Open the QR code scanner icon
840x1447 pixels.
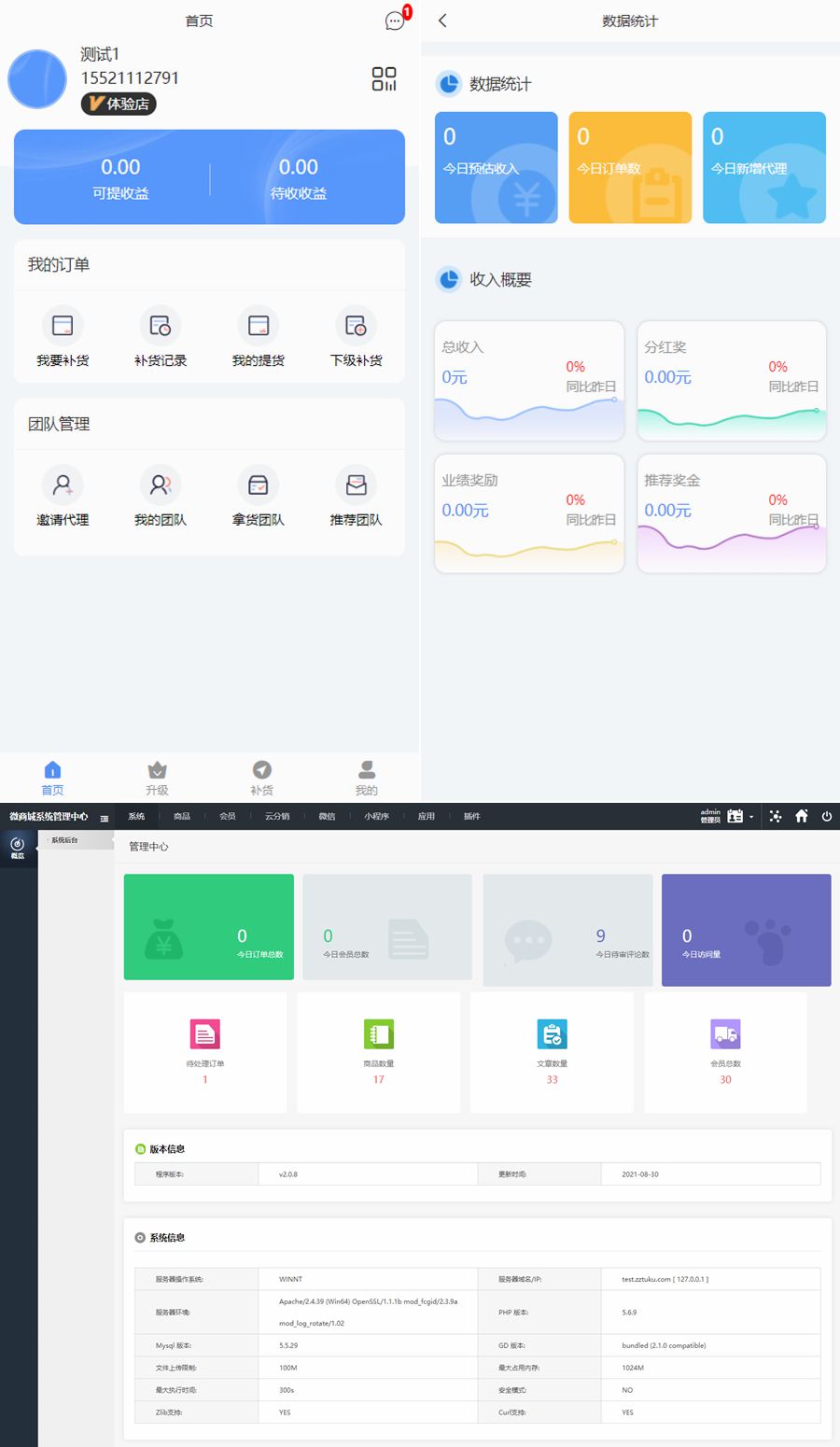click(x=384, y=78)
